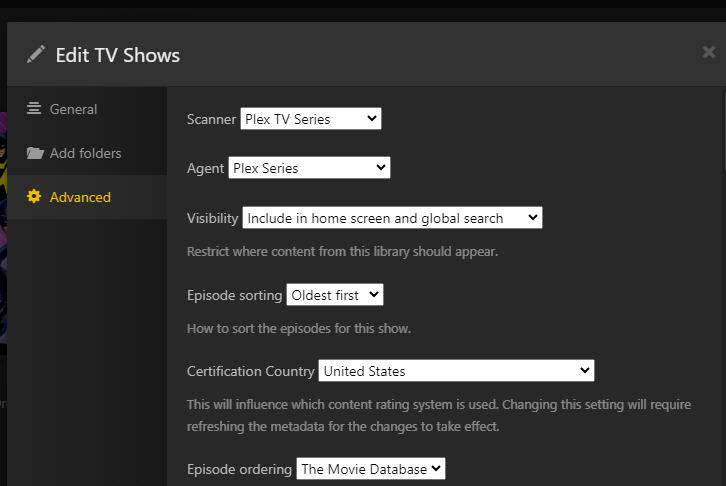Click the 'Edit TV Shows' dialog title
Screen dimensions: 726x486
point(118,55)
